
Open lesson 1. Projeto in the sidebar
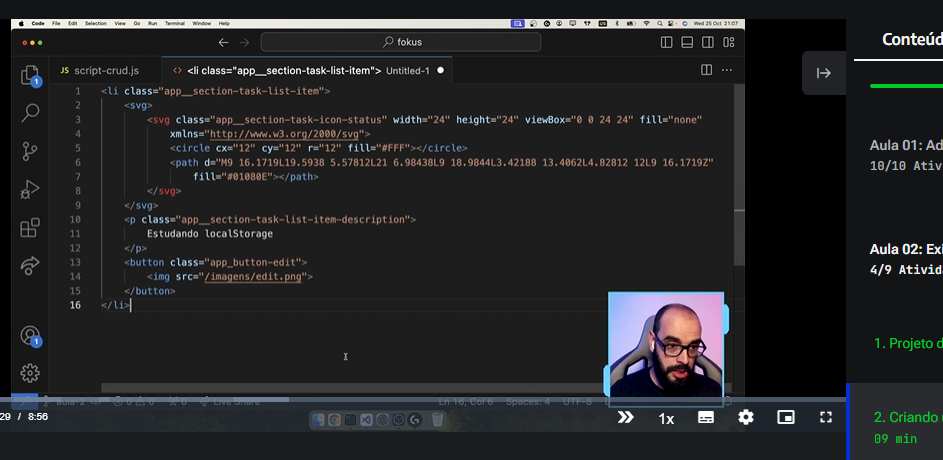point(908,343)
